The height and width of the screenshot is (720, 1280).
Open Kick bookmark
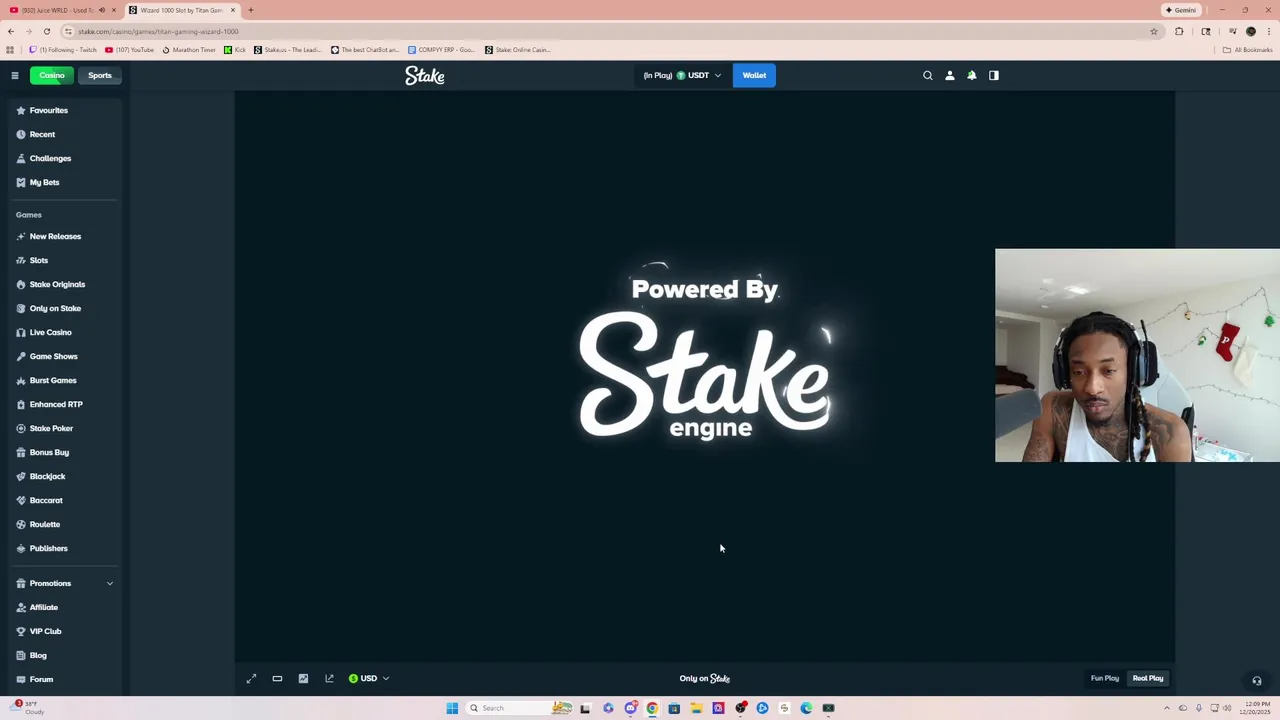(x=235, y=50)
